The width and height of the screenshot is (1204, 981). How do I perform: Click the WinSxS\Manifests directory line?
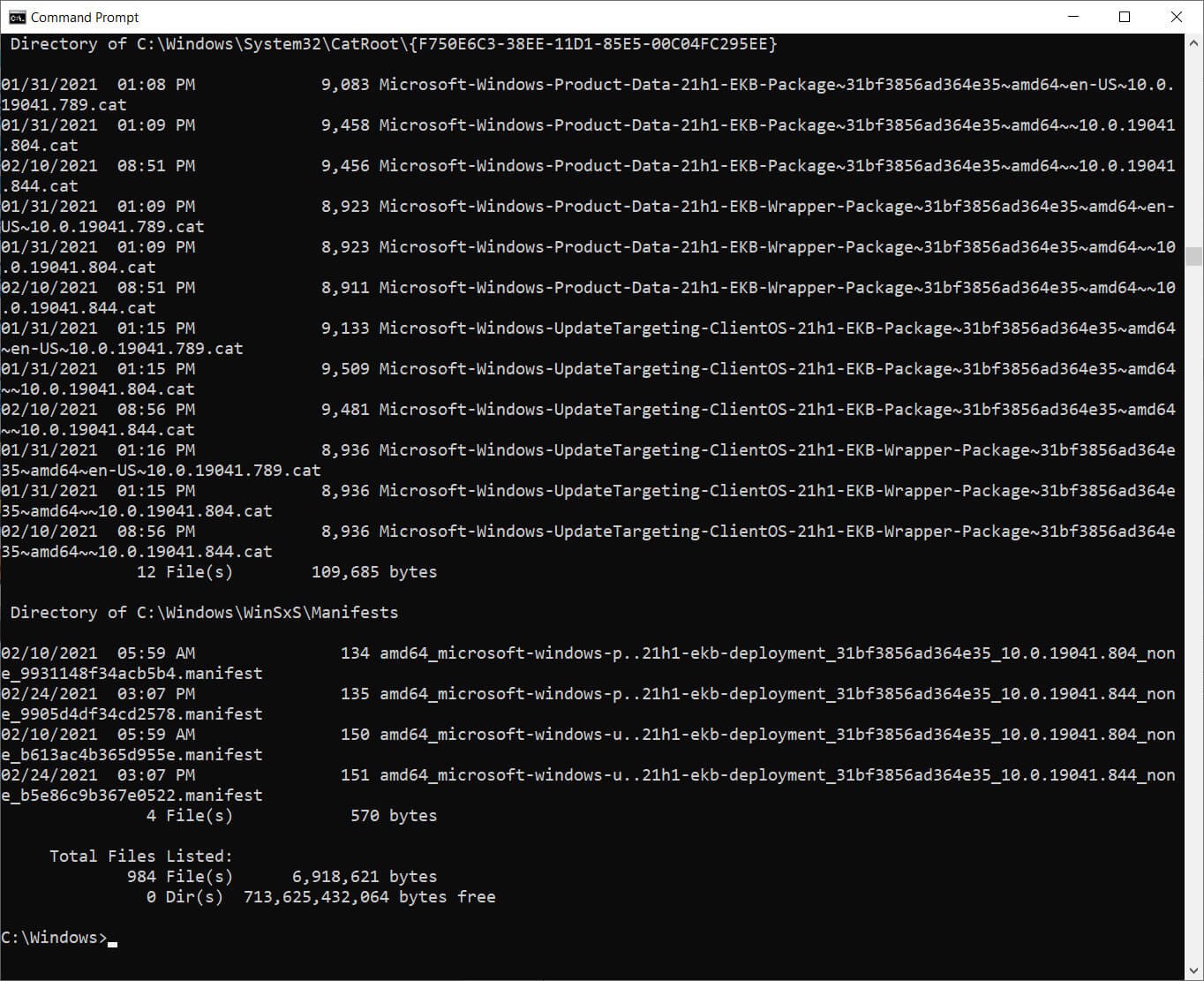click(204, 613)
